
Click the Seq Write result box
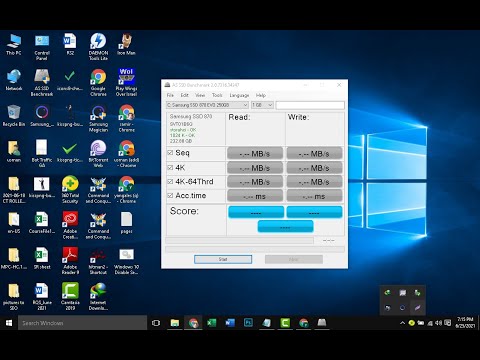tap(314, 154)
